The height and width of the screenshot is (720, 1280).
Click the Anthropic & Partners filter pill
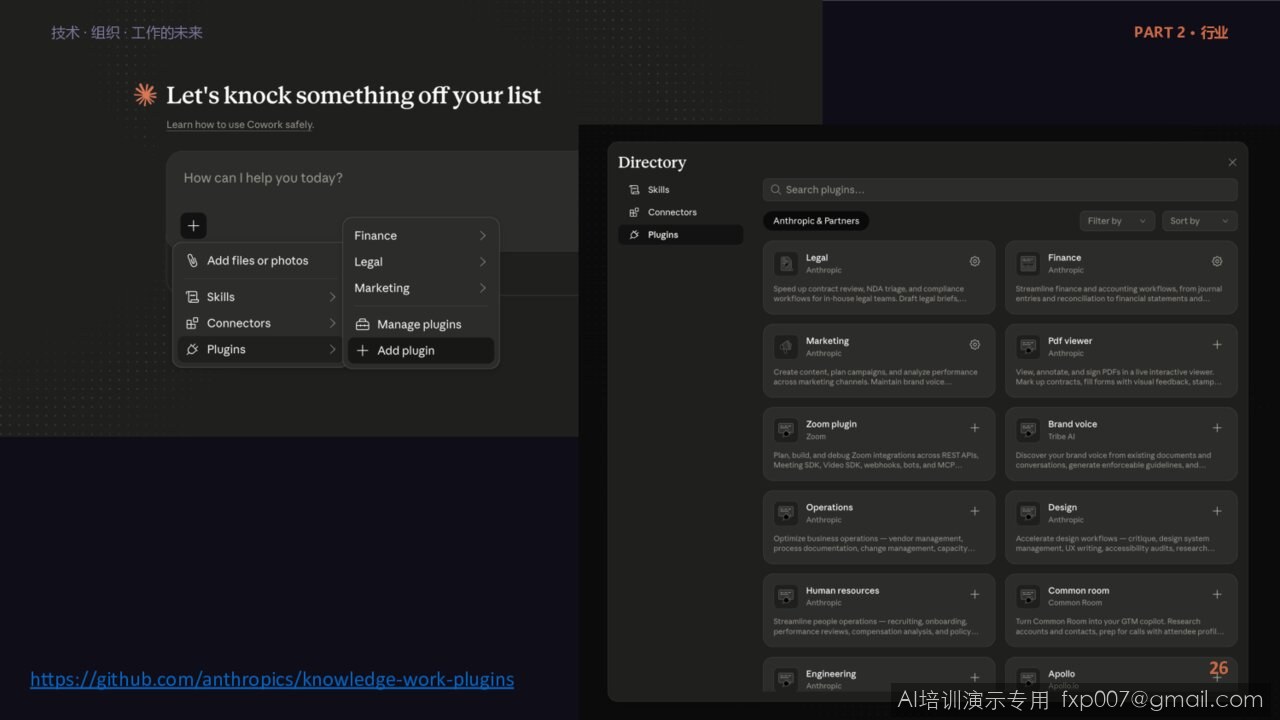(x=816, y=221)
